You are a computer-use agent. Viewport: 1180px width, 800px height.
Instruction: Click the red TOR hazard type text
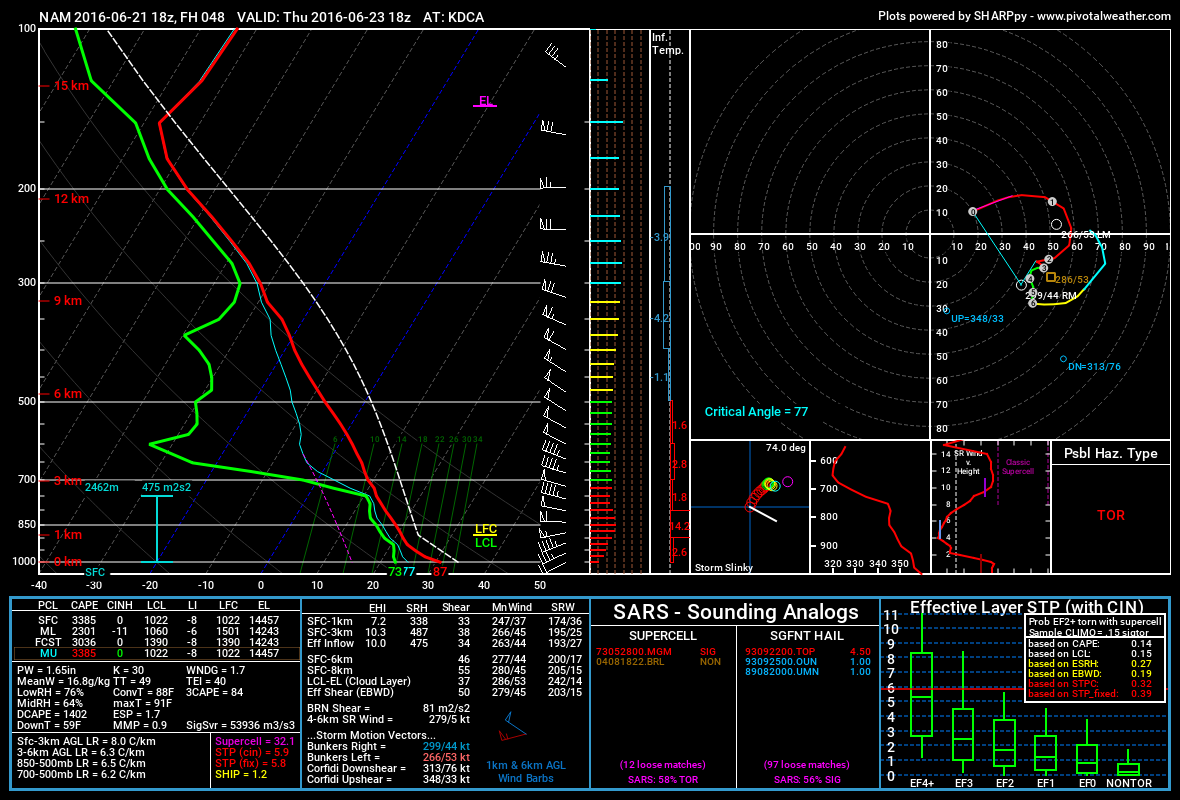[x=1111, y=516]
